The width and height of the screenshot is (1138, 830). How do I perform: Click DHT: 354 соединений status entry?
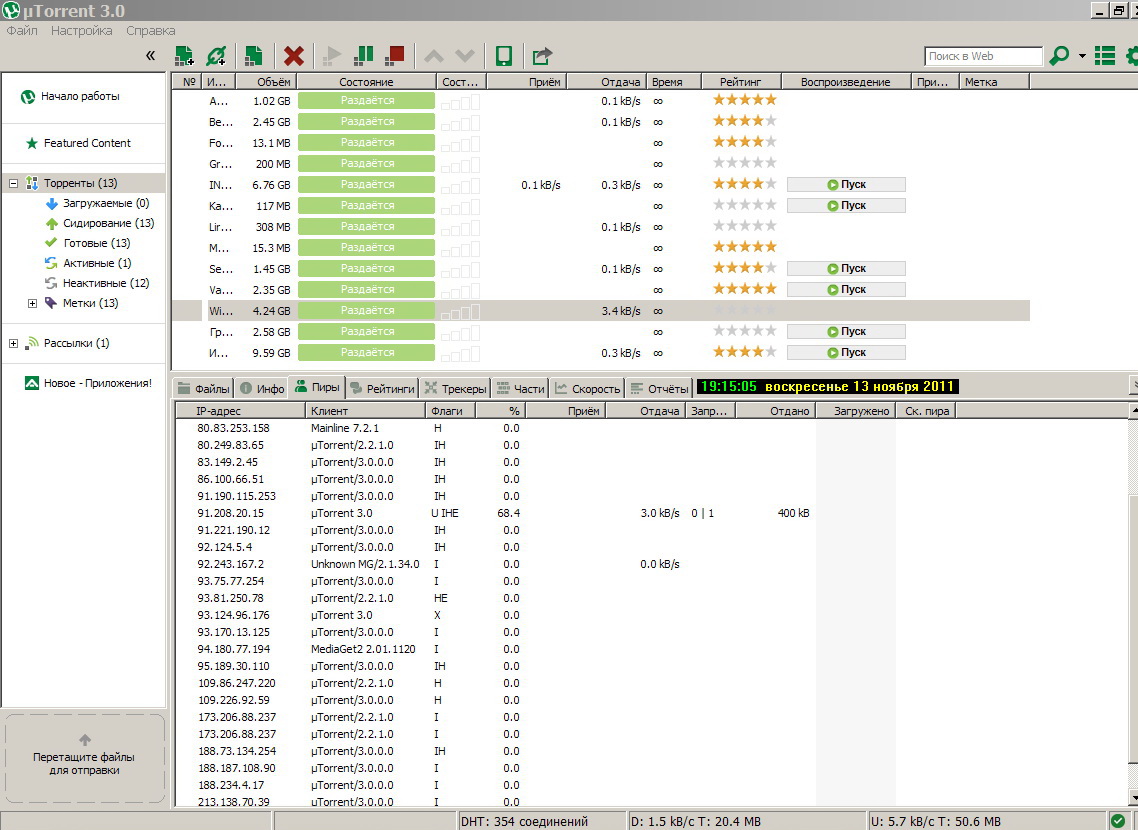pos(541,821)
